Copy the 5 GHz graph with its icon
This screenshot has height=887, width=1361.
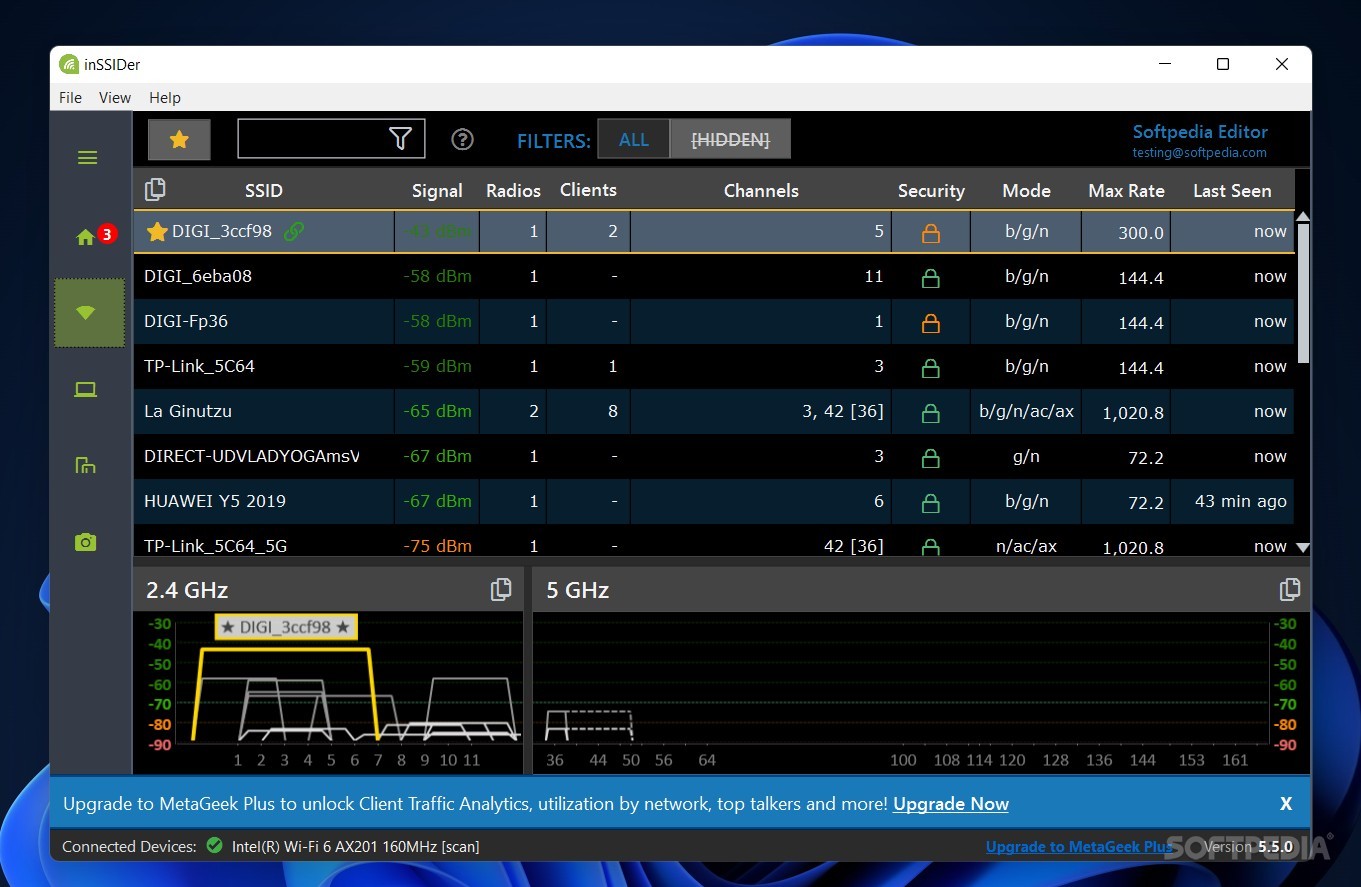[1290, 590]
